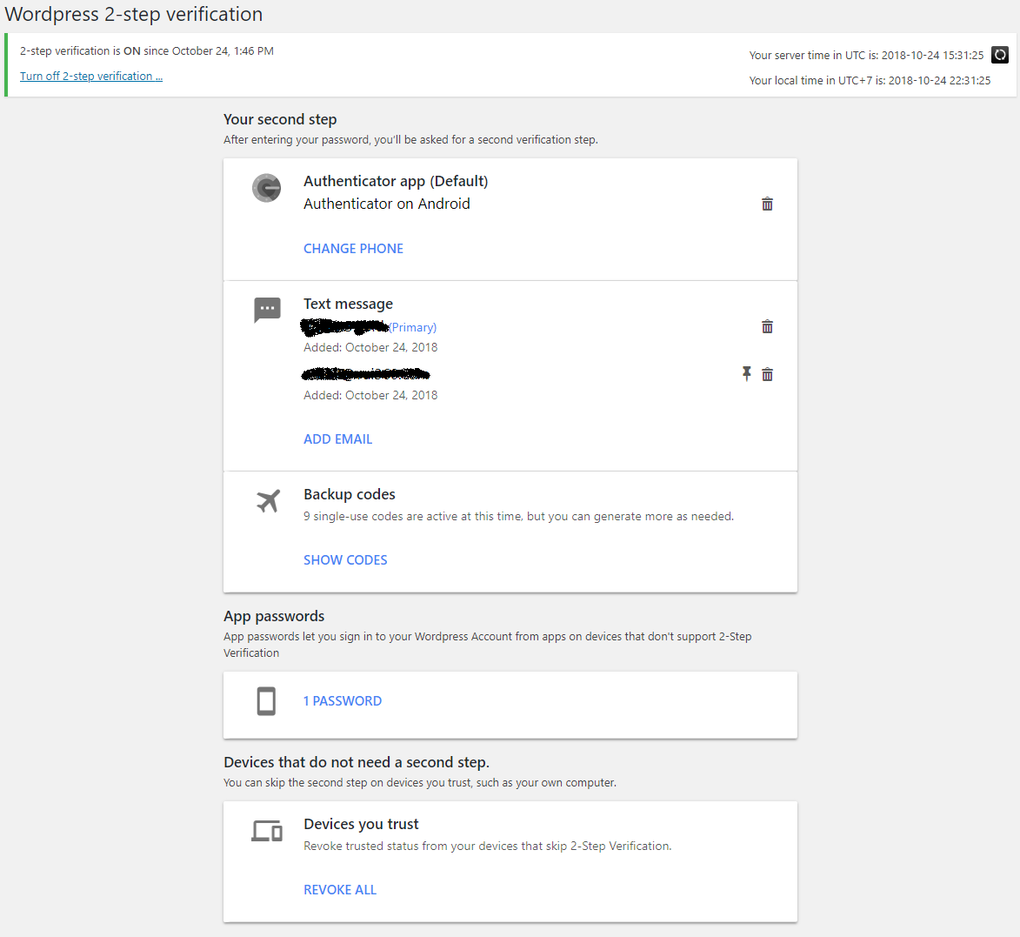This screenshot has height=937, width=1020.
Task: Click trash icon beside the primary phone number
Action: 767,326
